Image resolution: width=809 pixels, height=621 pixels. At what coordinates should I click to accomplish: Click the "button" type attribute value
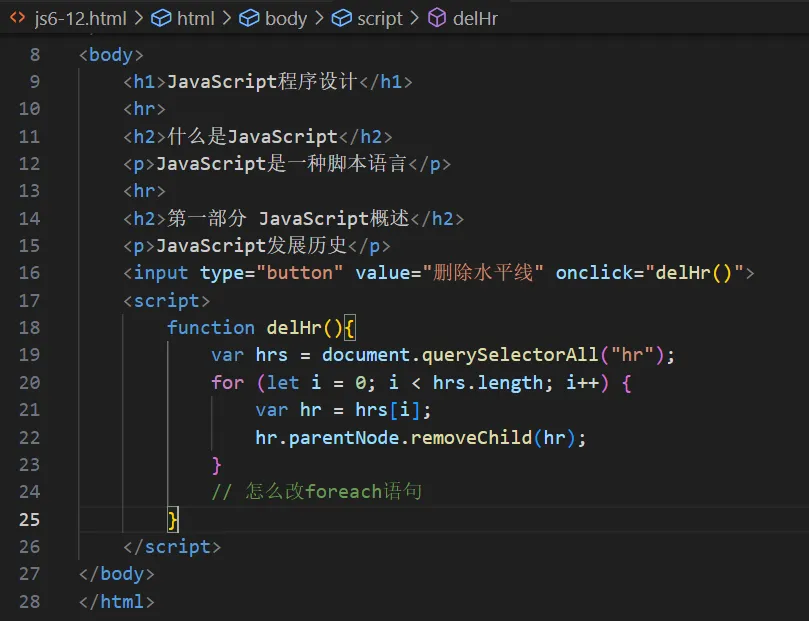299,273
